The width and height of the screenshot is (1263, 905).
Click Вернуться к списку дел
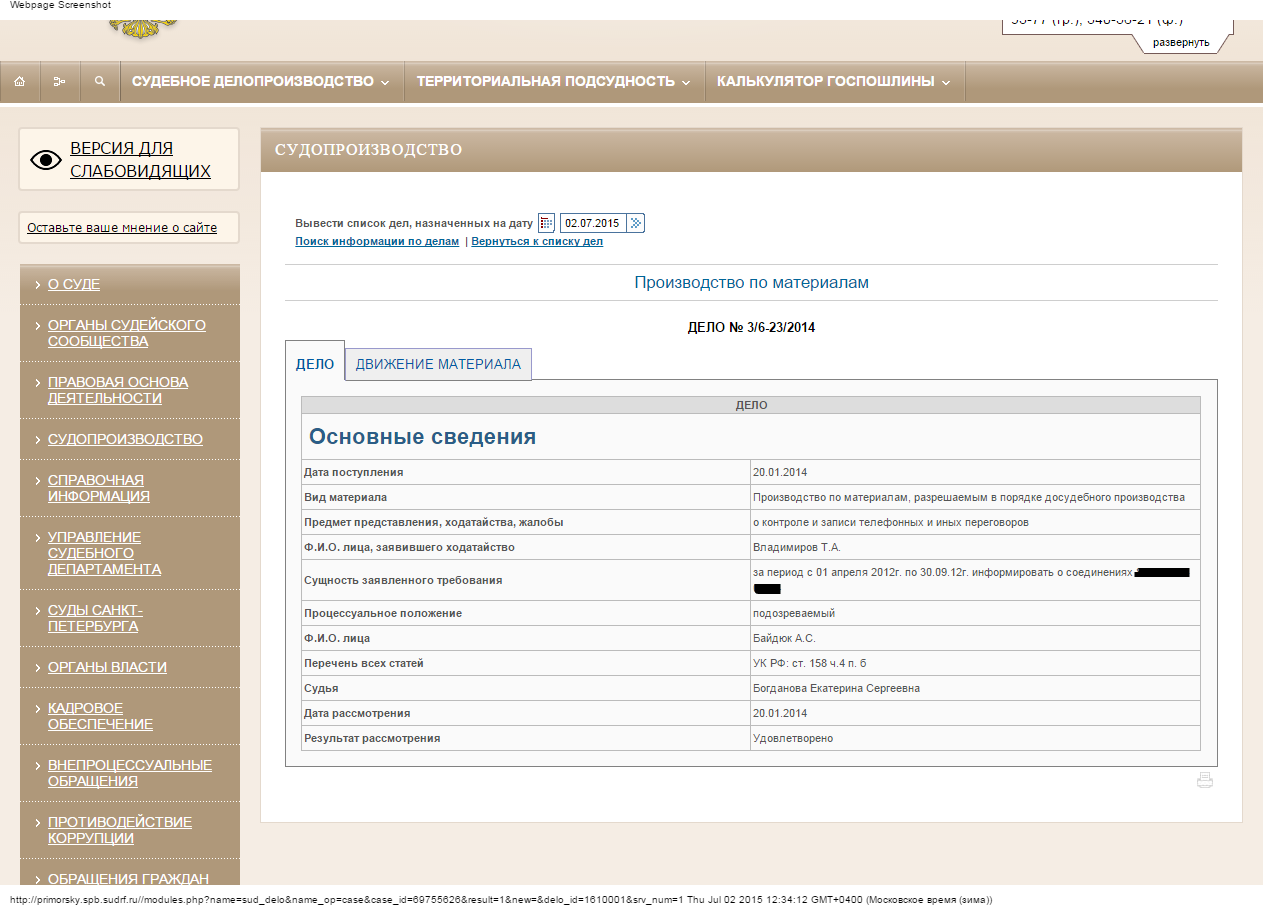tap(537, 242)
